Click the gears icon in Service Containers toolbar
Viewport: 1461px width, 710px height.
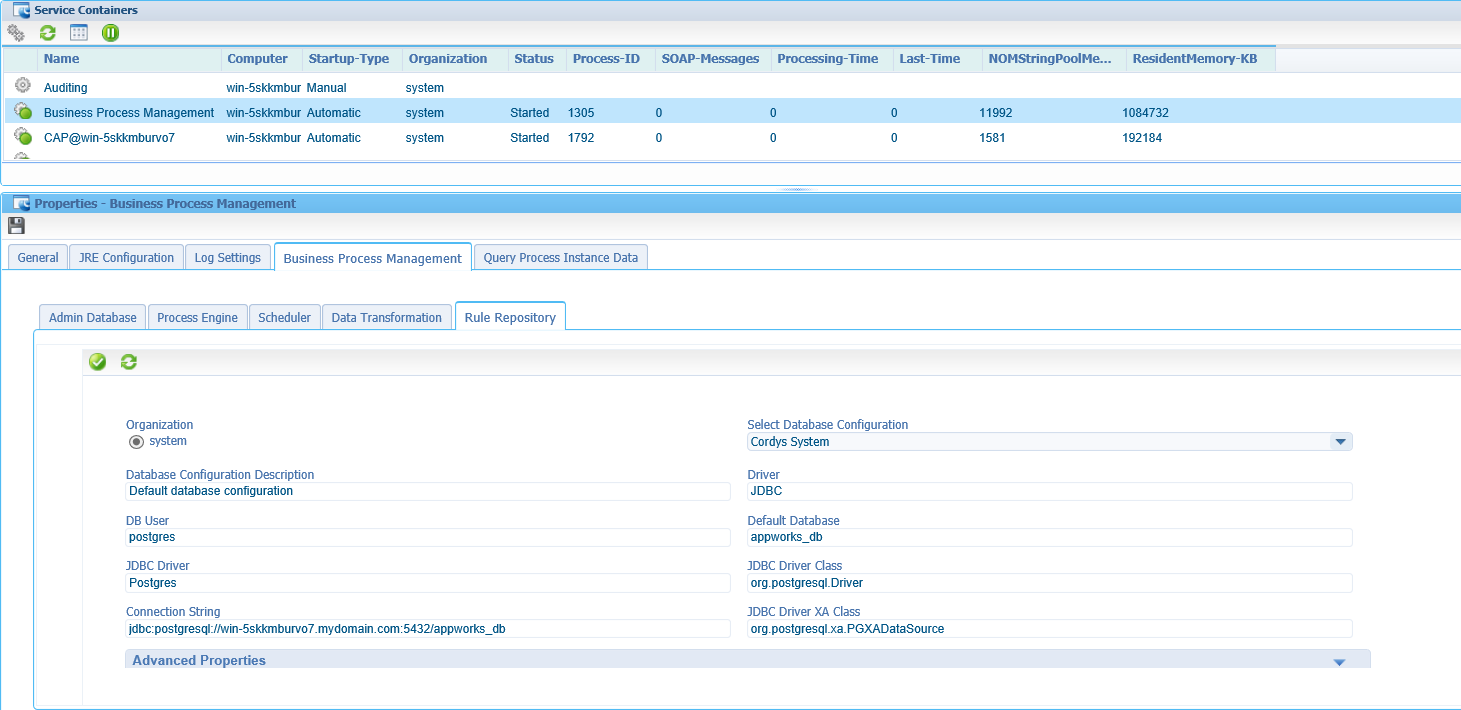pos(16,33)
